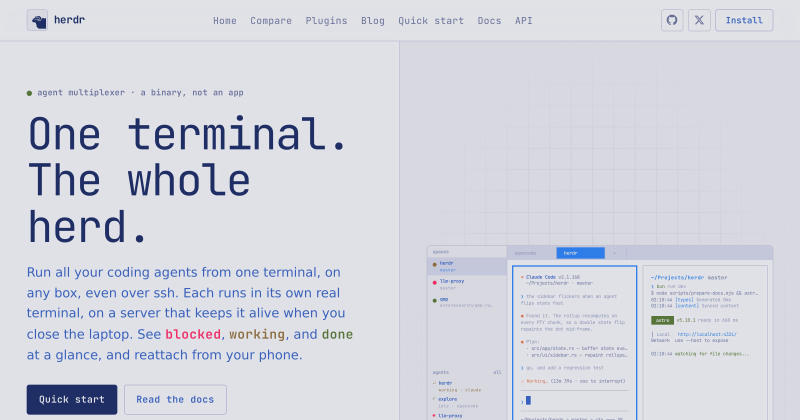Open the Compare page
The image size is (800, 420).
[x=271, y=21]
